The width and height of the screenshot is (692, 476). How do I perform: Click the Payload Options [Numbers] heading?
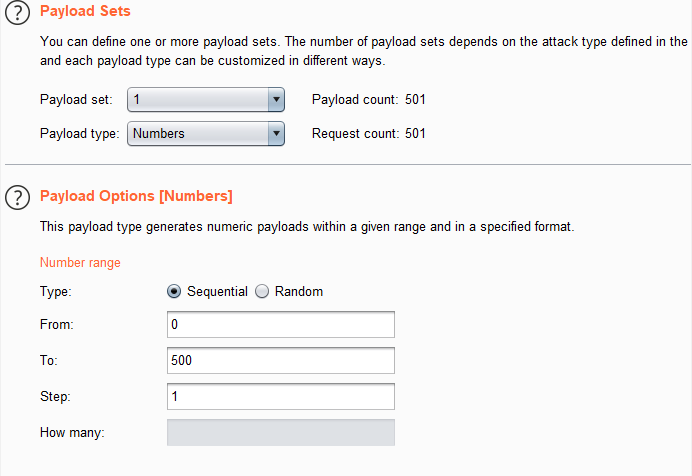[136, 195]
